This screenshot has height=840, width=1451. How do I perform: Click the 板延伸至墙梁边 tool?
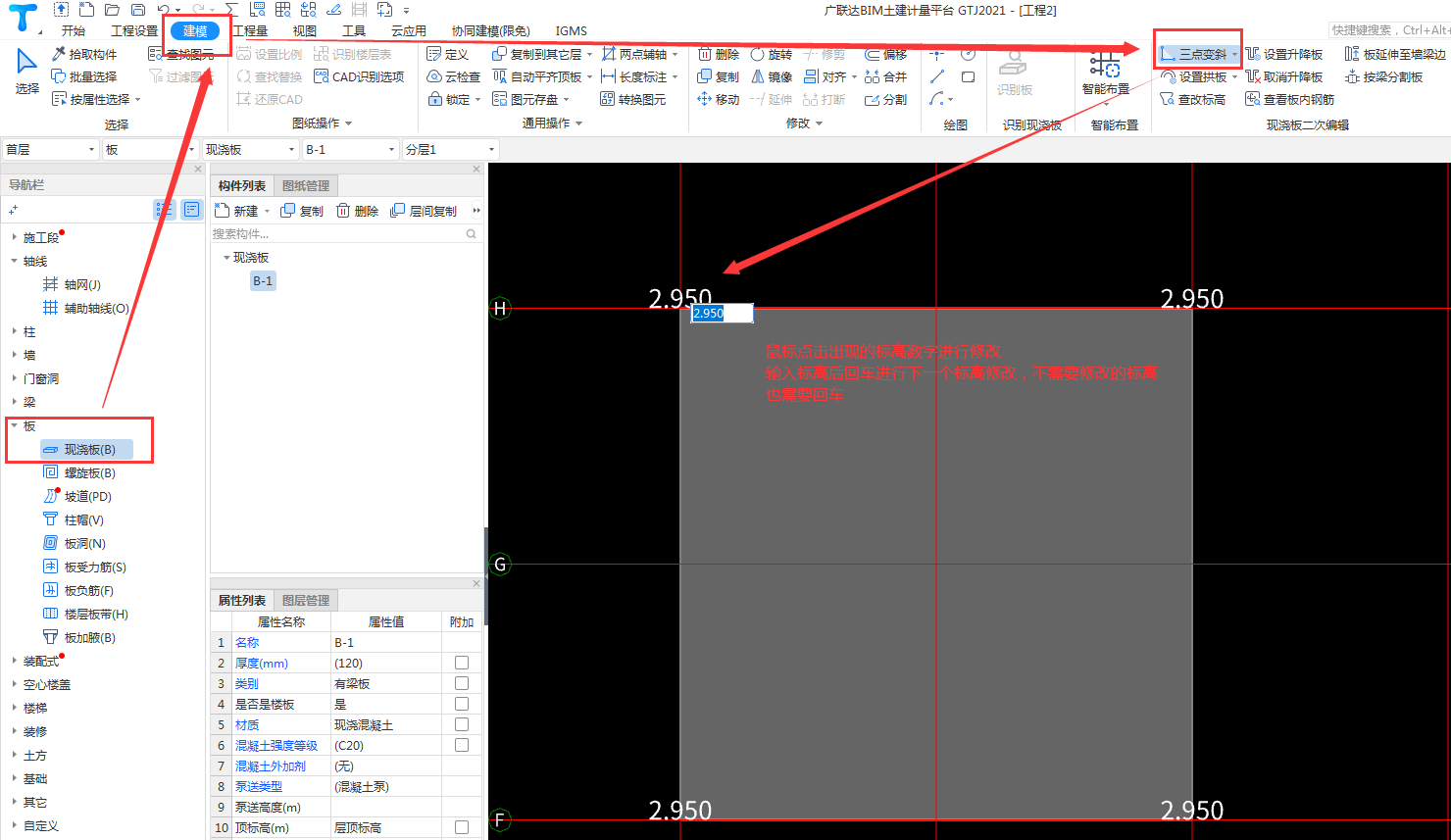click(1395, 54)
